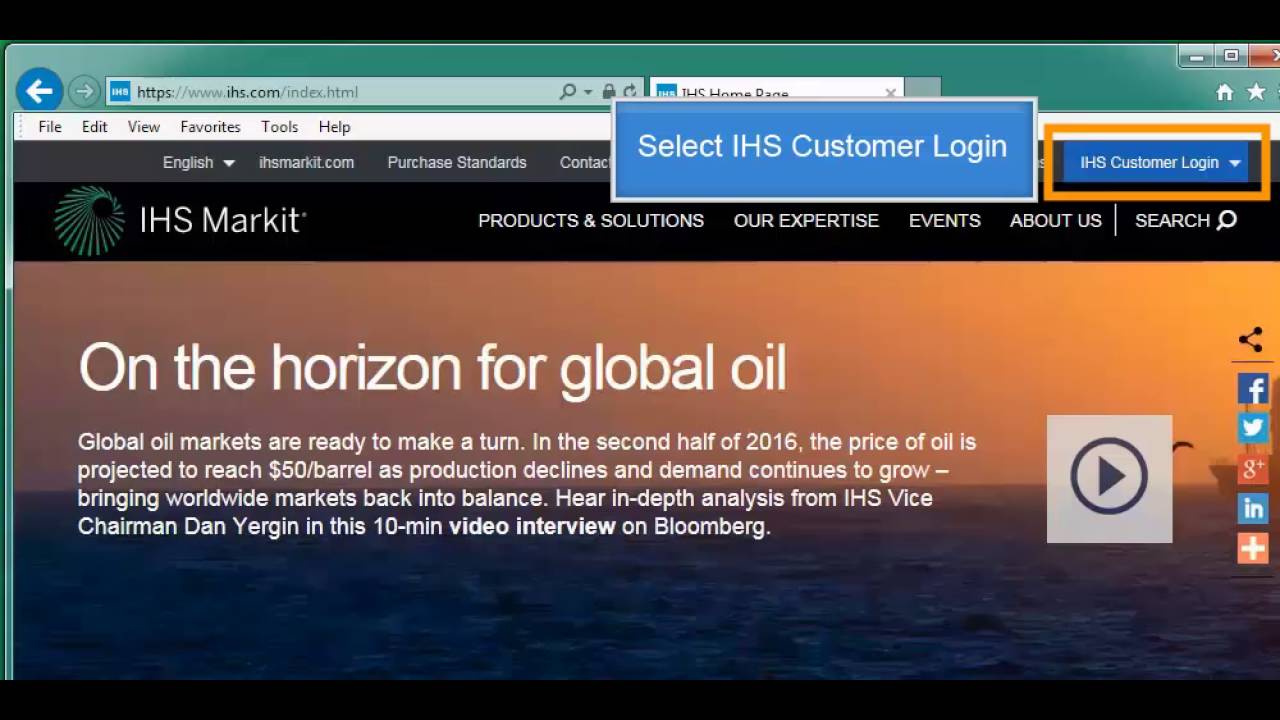Close the IHS Home Page tab

pos(890,93)
